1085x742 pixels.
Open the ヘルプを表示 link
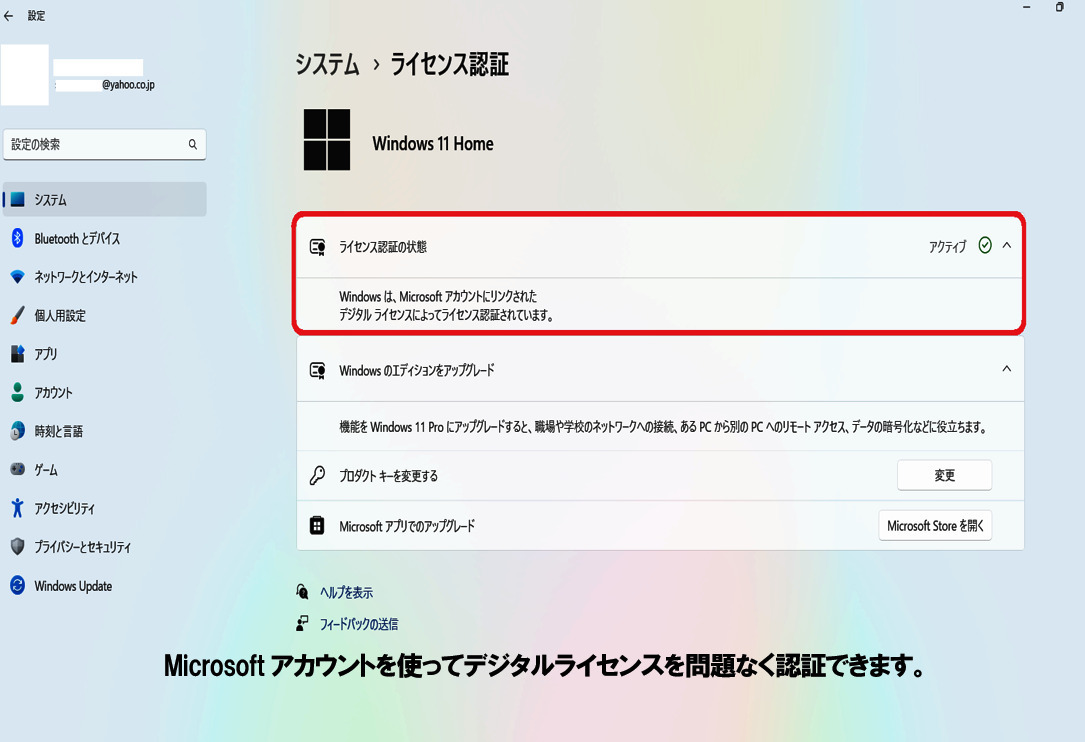(x=346, y=592)
